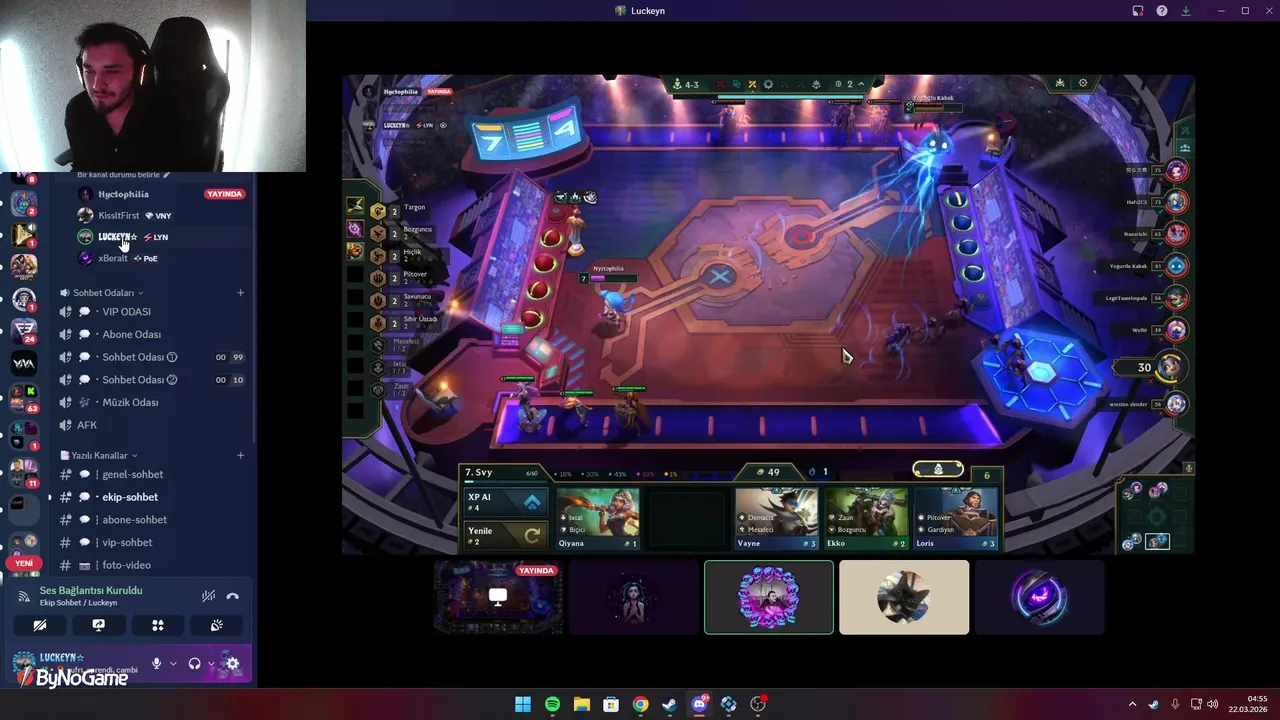
Task: Expand headphone output options arrow
Action: coord(211,663)
